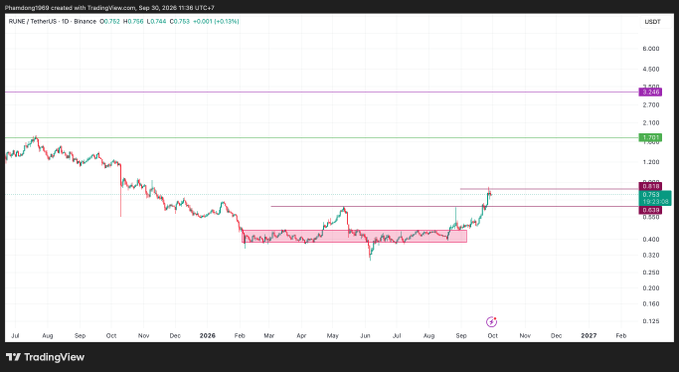Viewport: 679px width, 372px height.
Task: Click the 4.500 price axis label
Action: (651, 69)
